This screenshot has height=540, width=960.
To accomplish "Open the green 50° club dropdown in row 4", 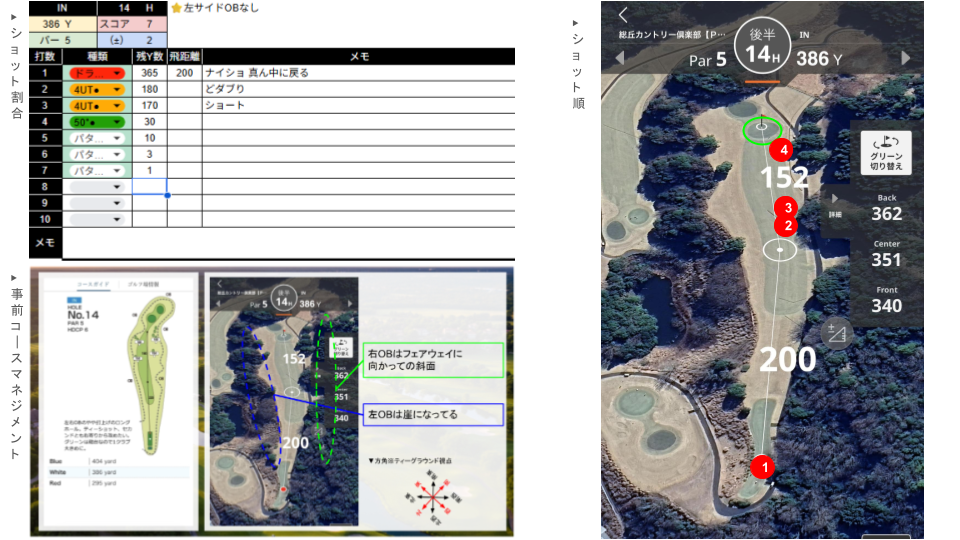I will [96, 122].
